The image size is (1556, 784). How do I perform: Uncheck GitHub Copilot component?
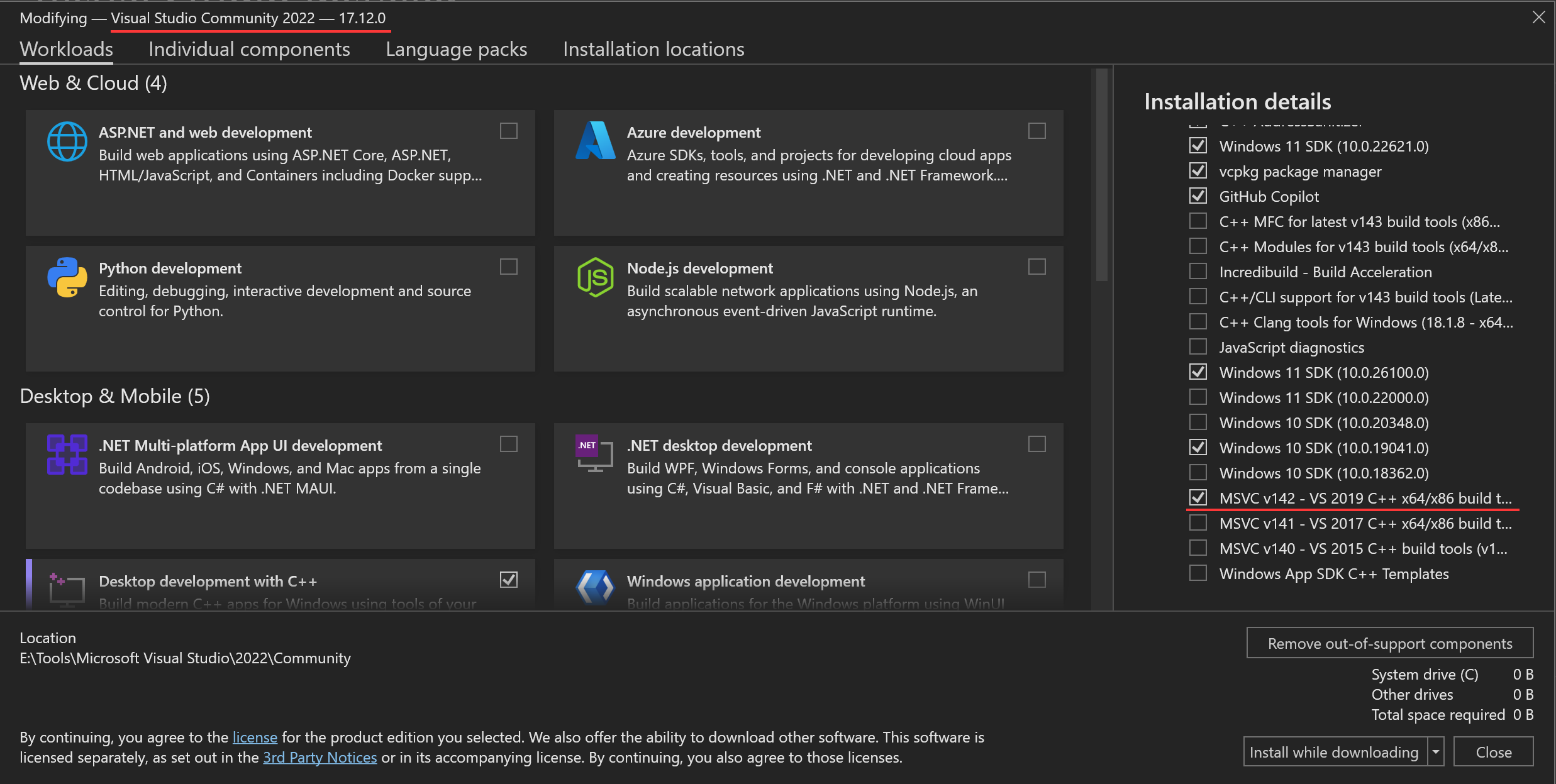click(1198, 196)
